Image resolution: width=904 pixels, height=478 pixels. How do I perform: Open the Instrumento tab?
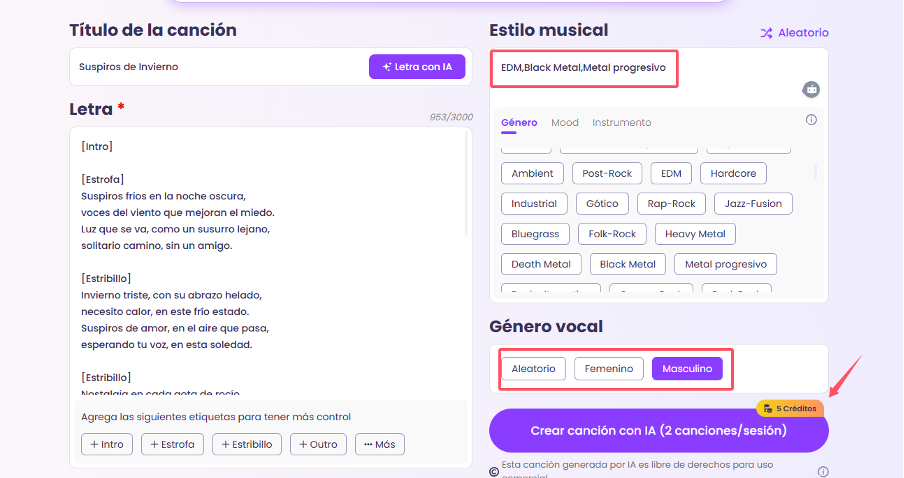click(621, 123)
